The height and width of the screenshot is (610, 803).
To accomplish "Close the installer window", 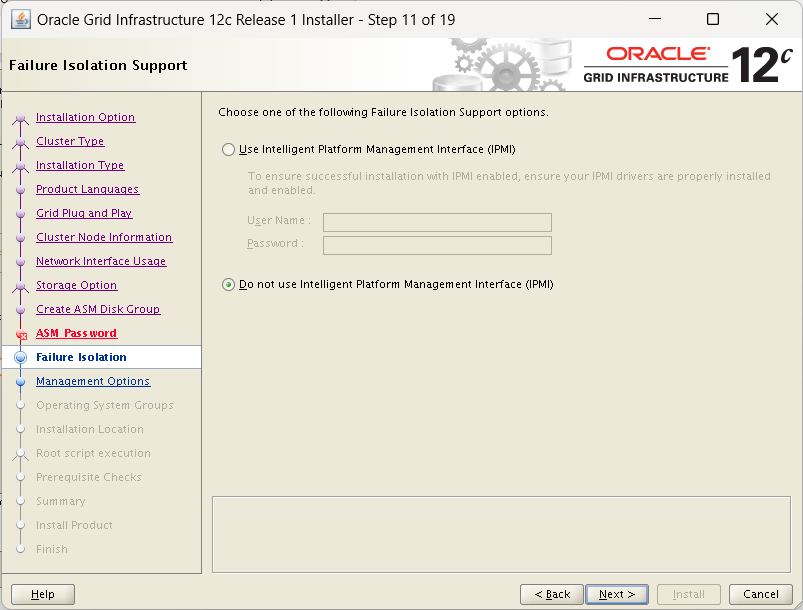I will click(x=772, y=19).
